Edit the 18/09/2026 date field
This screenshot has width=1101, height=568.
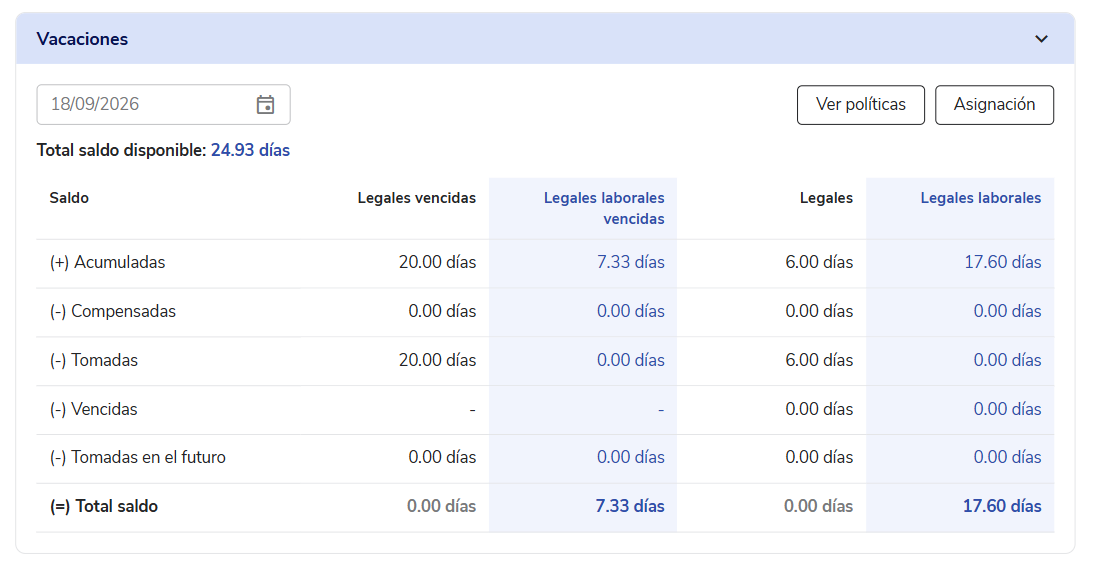(163, 105)
